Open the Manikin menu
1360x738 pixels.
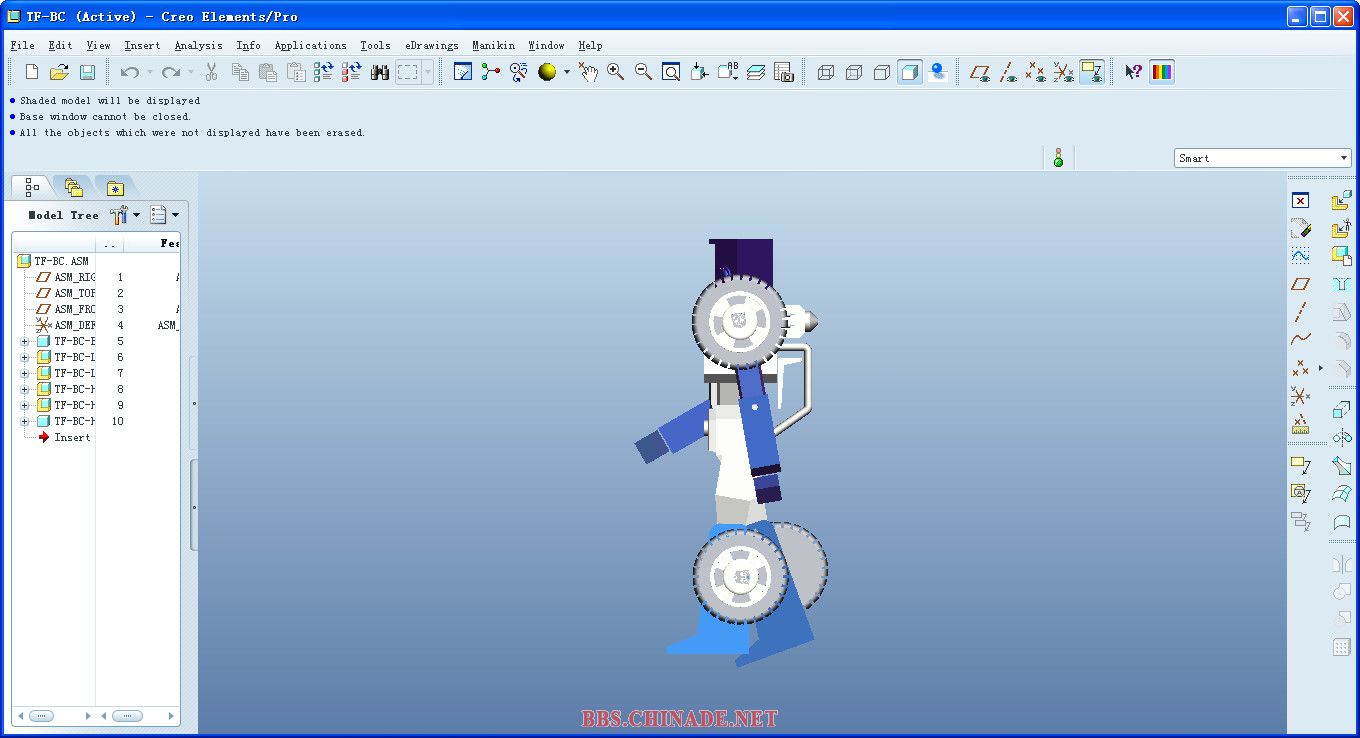point(493,45)
